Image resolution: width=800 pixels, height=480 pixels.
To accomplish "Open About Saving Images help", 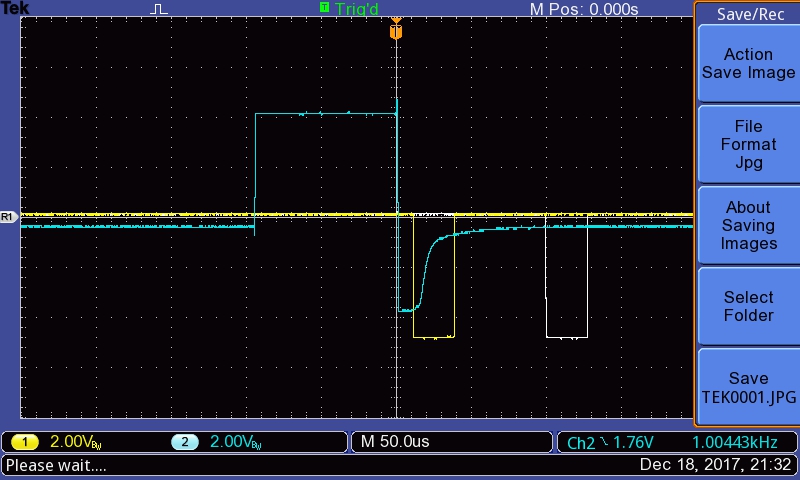I will click(x=748, y=225).
